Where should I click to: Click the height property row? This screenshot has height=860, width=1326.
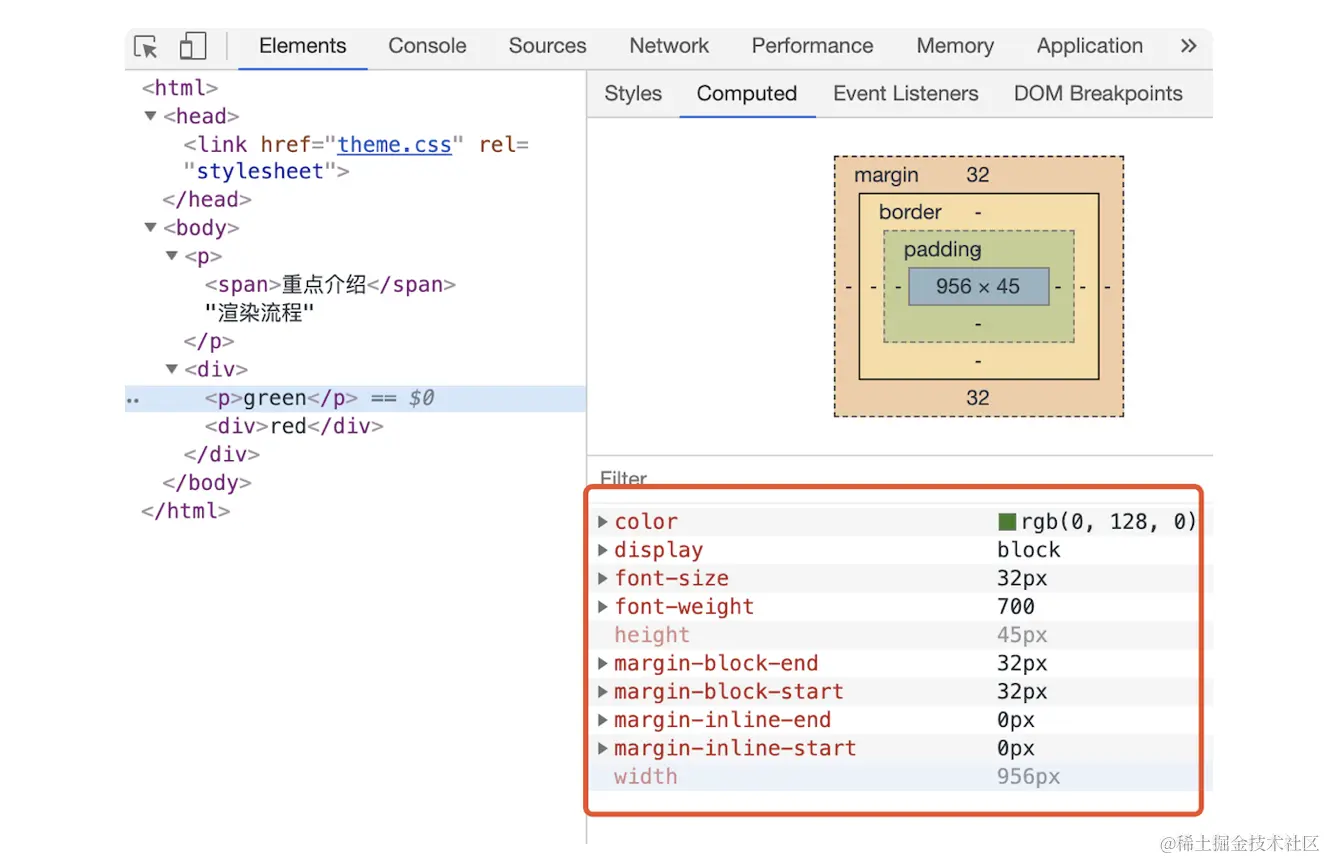point(900,635)
